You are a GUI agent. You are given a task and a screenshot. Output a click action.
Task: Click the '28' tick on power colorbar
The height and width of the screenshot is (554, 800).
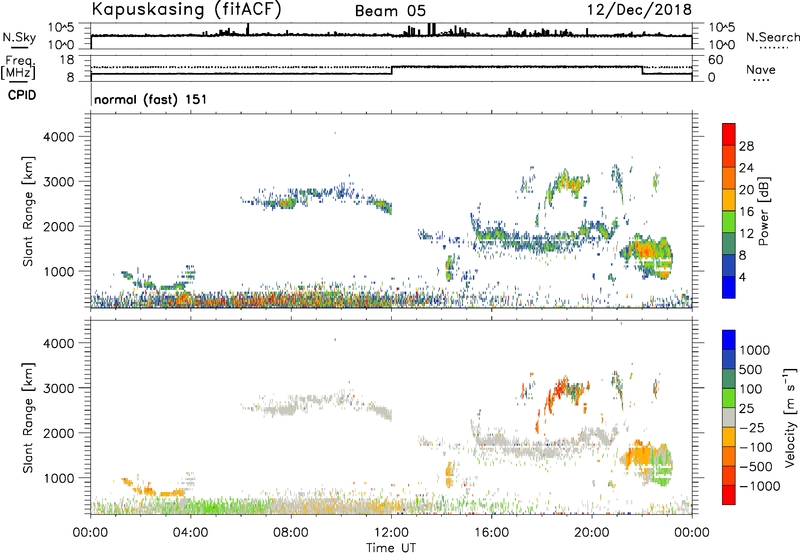[x=746, y=146]
